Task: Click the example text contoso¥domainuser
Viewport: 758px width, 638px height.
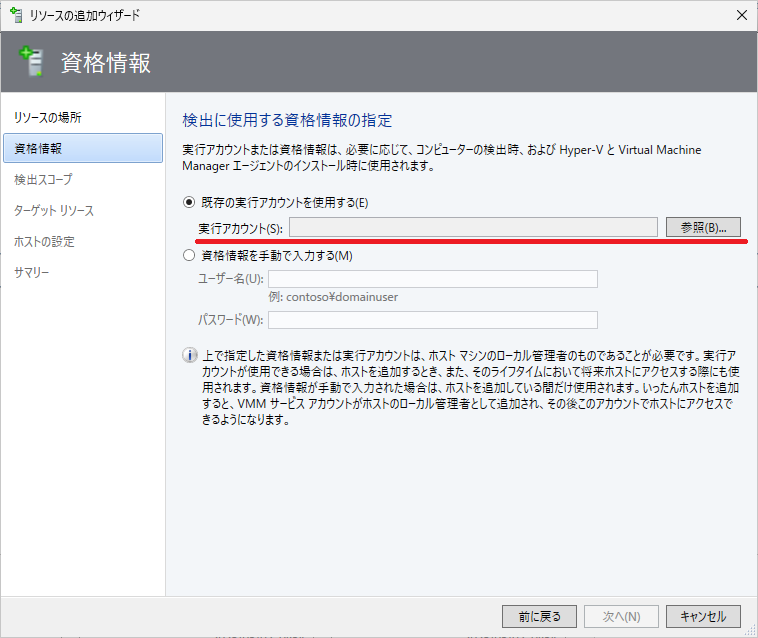Action: (342, 297)
